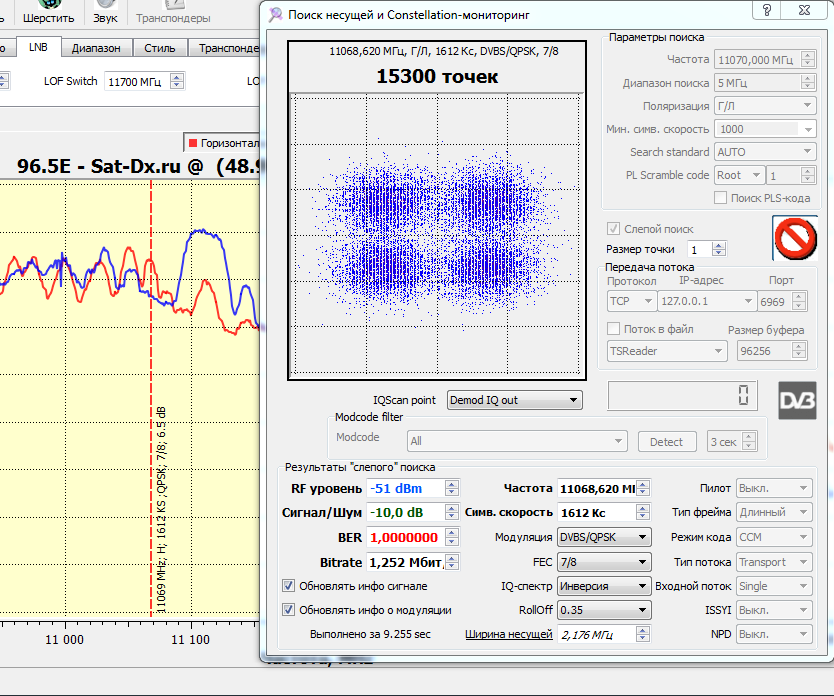This screenshot has width=834, height=696.
Task: Click the Транспондеры toolbar button
Action: click(x=173, y=13)
